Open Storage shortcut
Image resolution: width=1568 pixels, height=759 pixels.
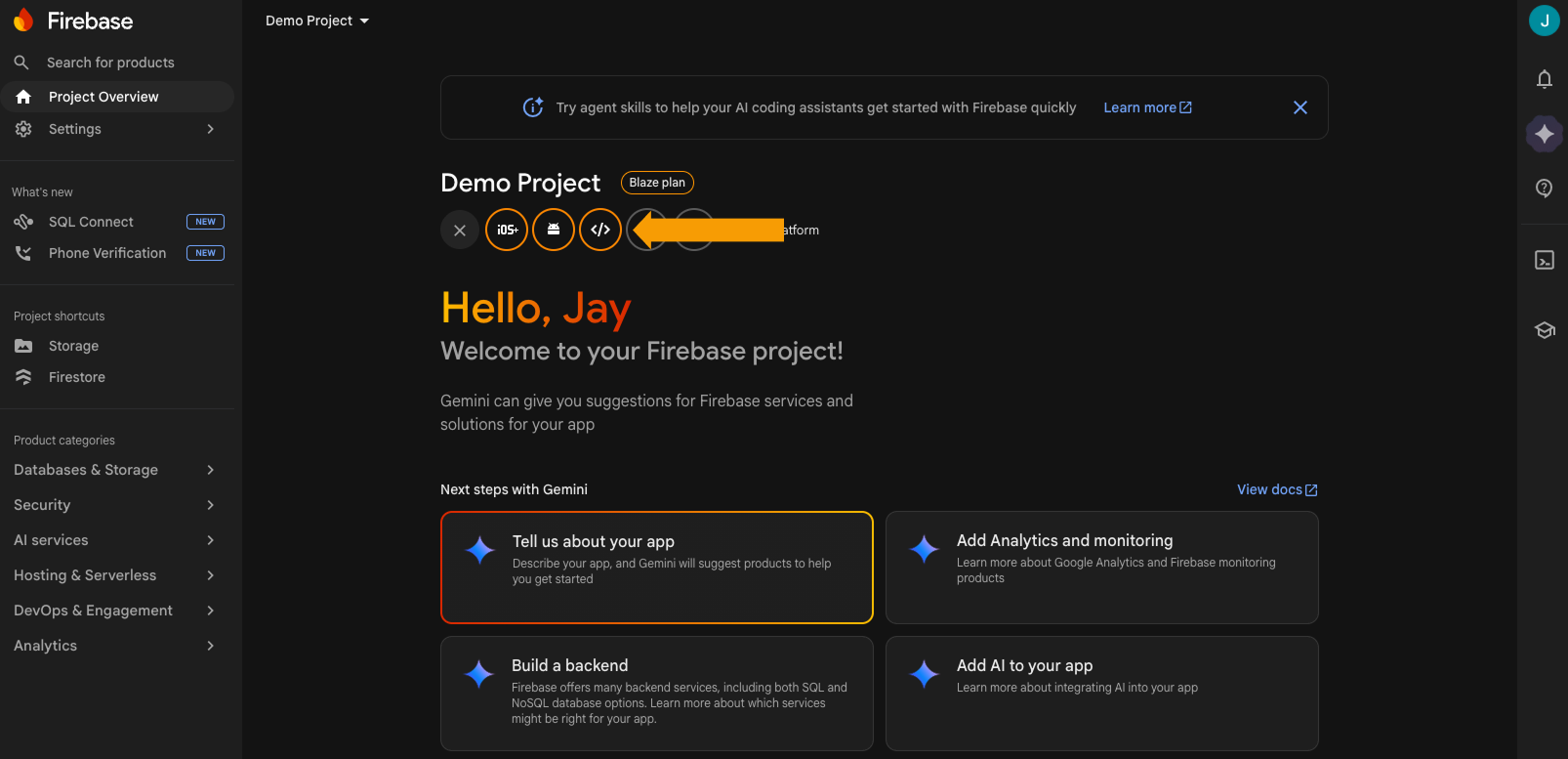coord(117,346)
